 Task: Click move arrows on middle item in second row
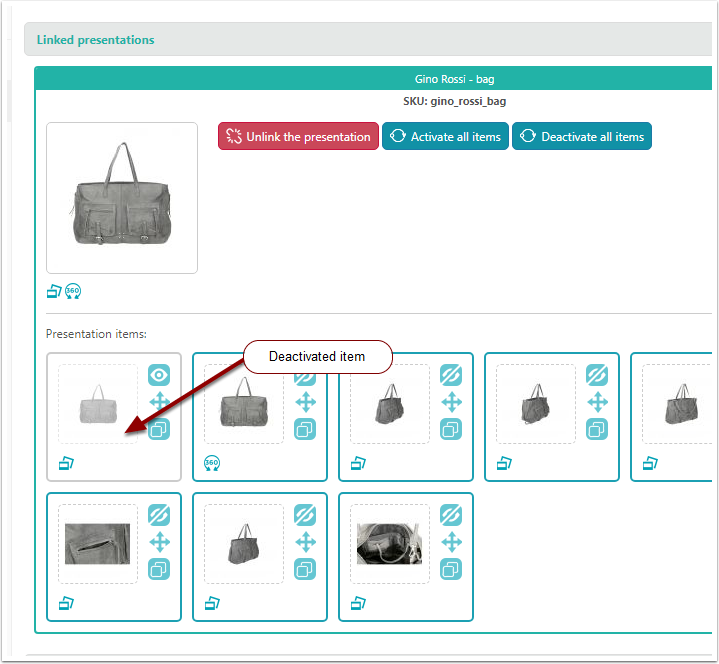coord(305,542)
